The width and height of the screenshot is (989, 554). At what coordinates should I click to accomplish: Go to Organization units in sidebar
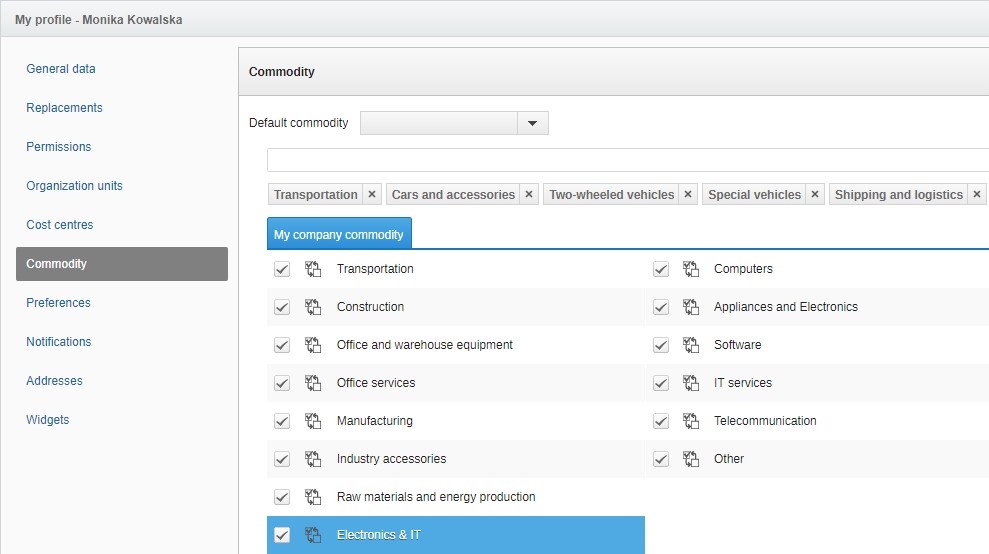coord(75,186)
